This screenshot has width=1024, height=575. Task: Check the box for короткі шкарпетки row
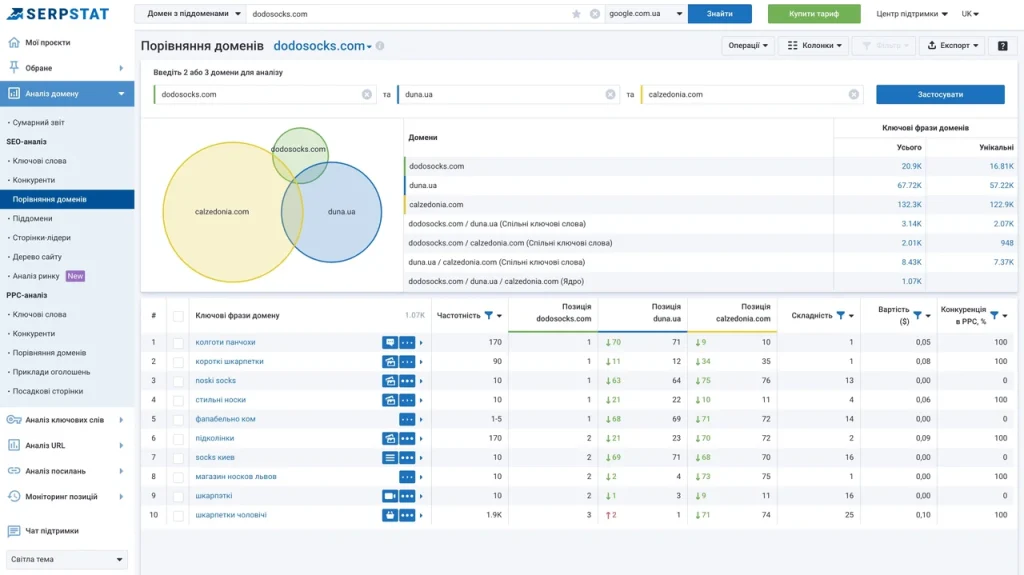click(178, 361)
